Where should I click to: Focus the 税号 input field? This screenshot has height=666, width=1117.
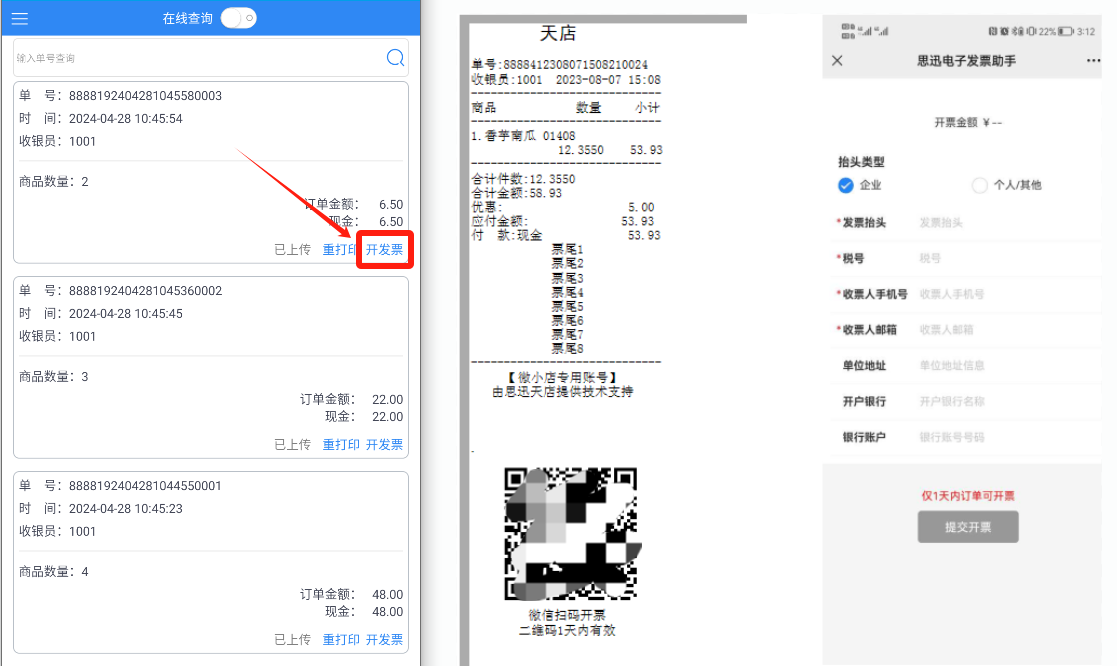click(1008, 259)
